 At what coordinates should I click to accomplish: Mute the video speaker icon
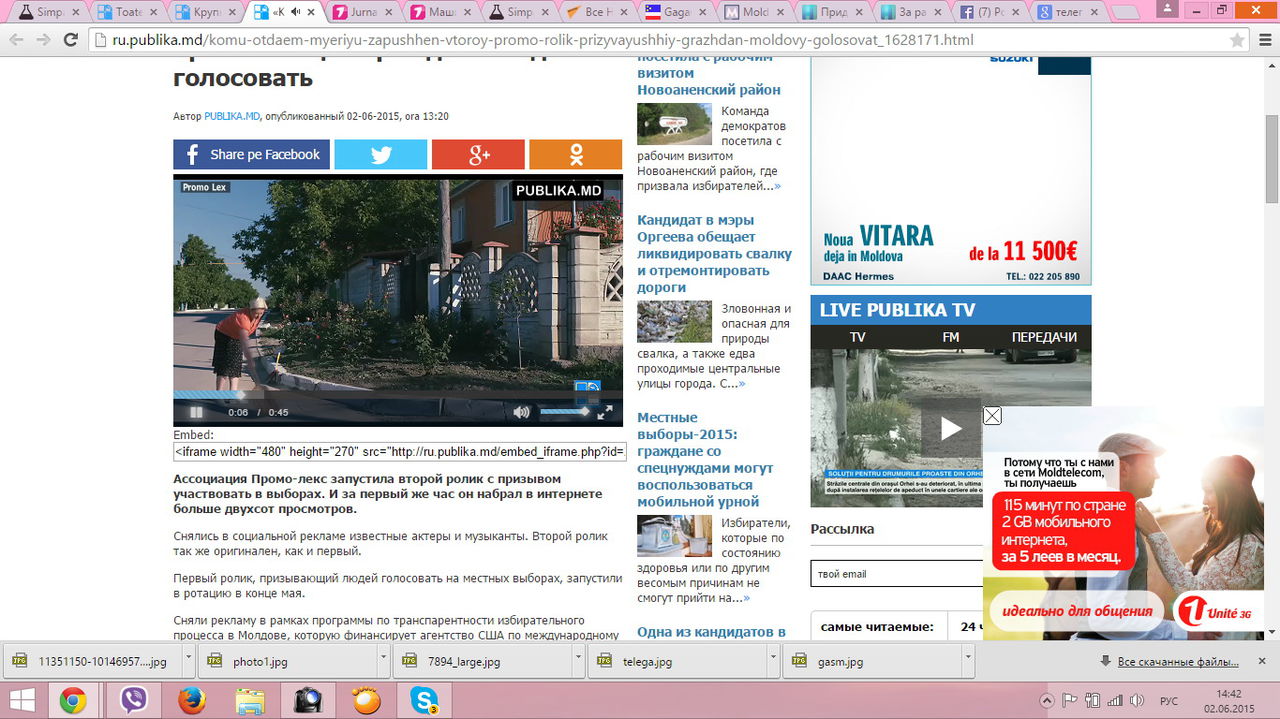tap(521, 412)
